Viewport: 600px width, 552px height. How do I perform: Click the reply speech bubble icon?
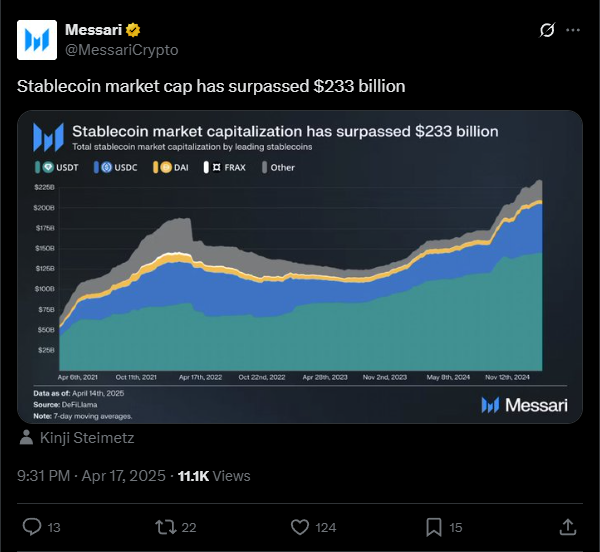coord(32,527)
